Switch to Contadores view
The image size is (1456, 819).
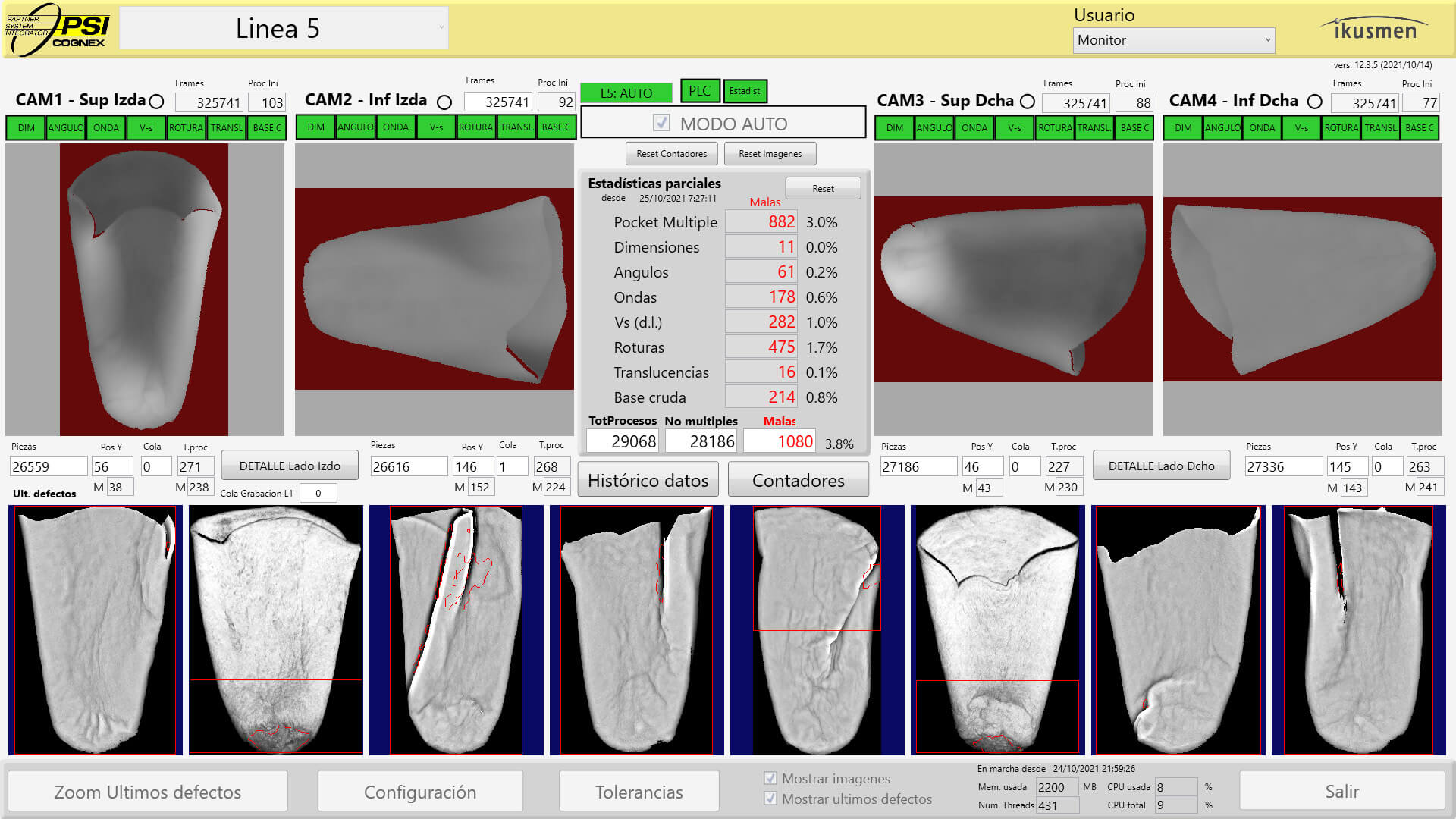[x=798, y=480]
